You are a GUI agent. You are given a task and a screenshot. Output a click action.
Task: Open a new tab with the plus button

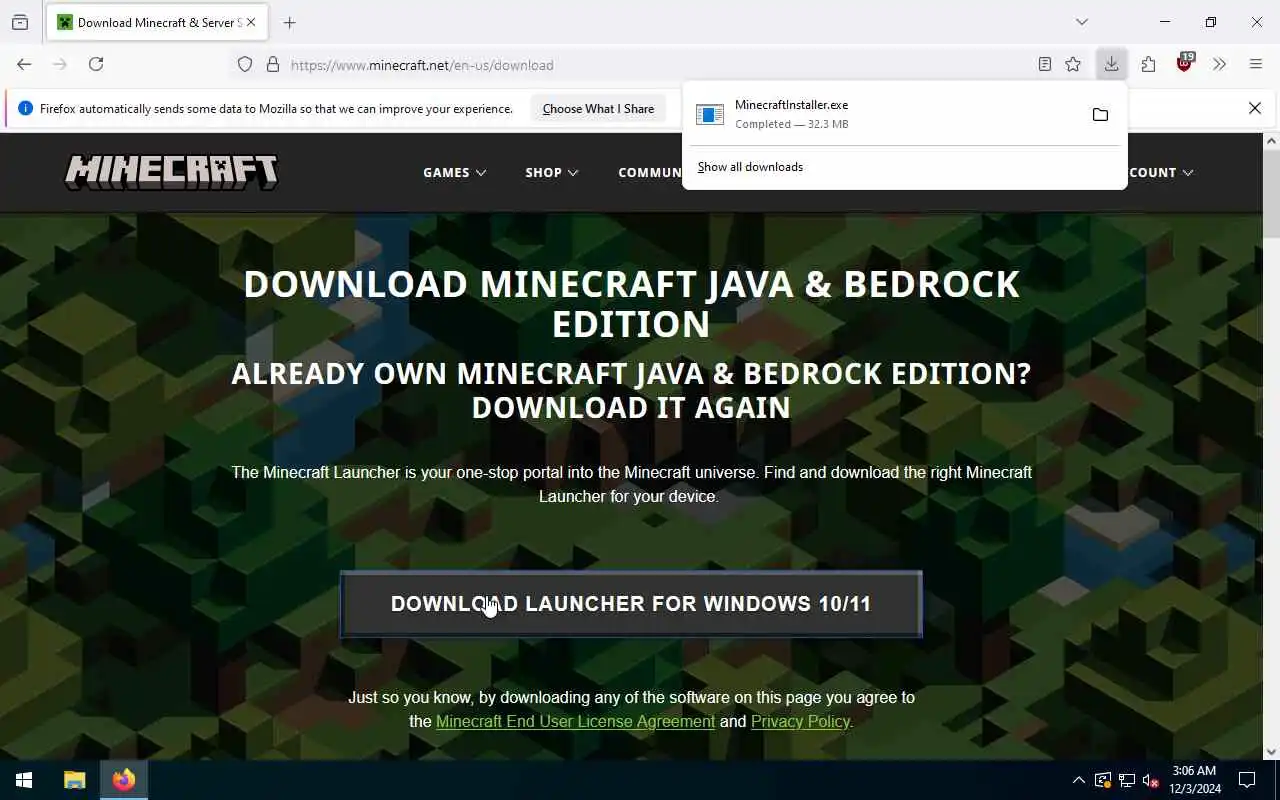290,22
